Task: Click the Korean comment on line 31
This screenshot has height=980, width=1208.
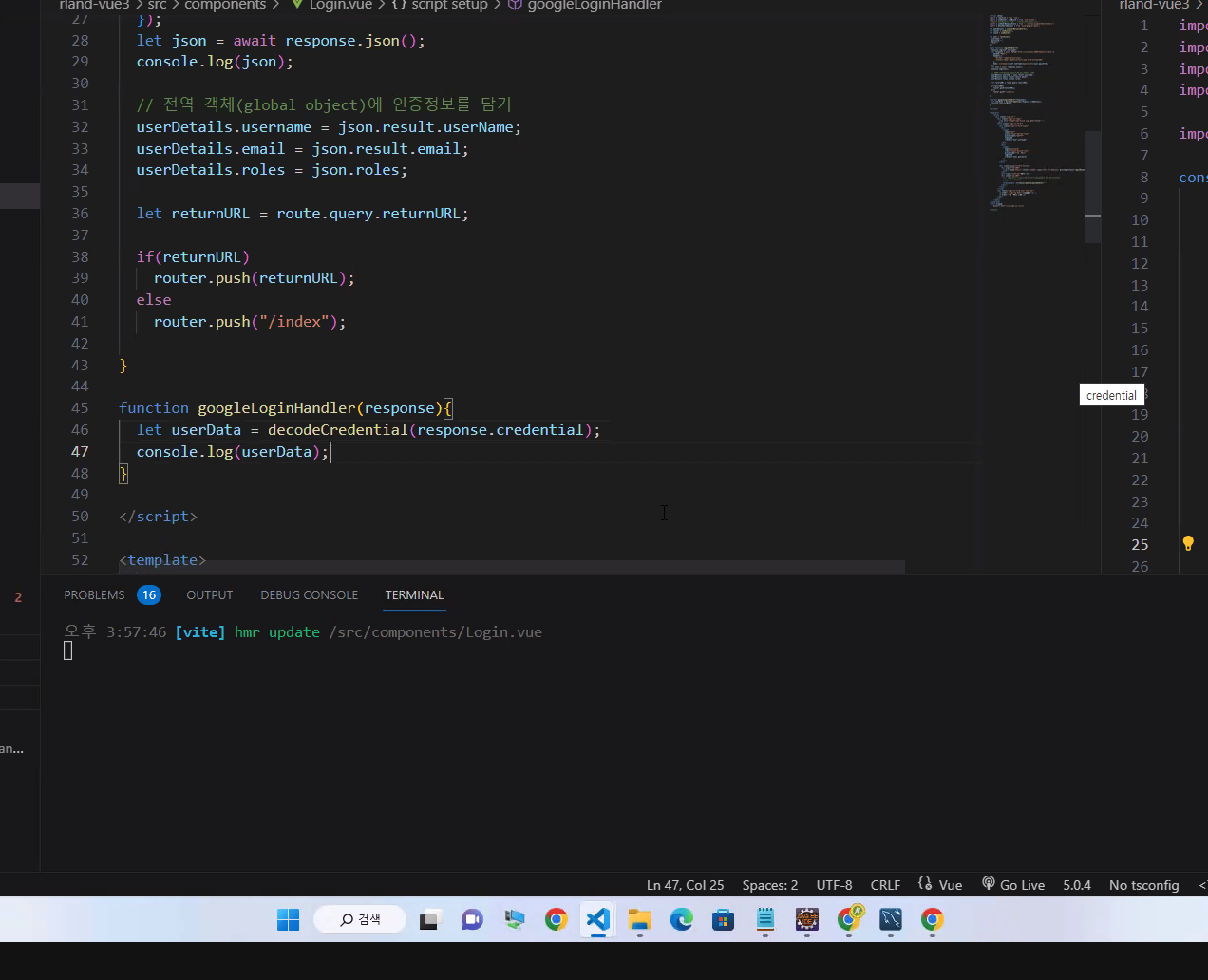Action: (324, 104)
